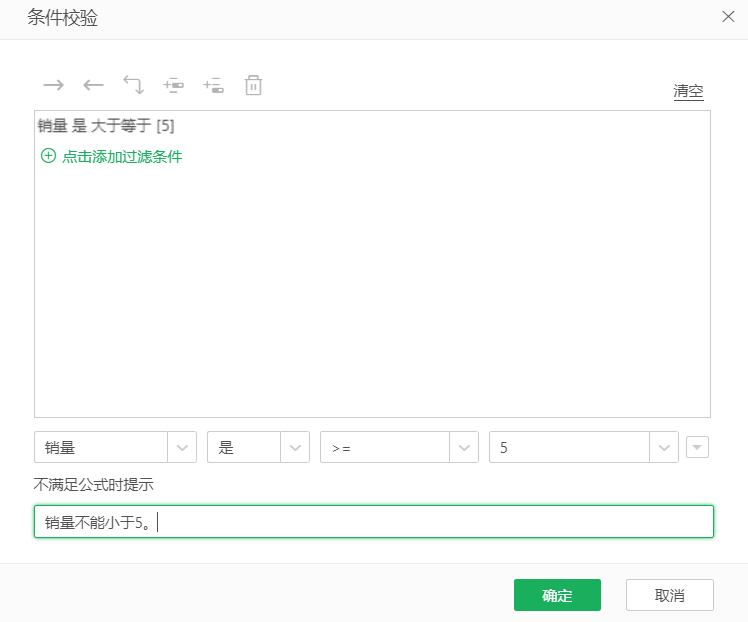Click the 确定 button
The height and width of the screenshot is (622, 748).
[557, 595]
